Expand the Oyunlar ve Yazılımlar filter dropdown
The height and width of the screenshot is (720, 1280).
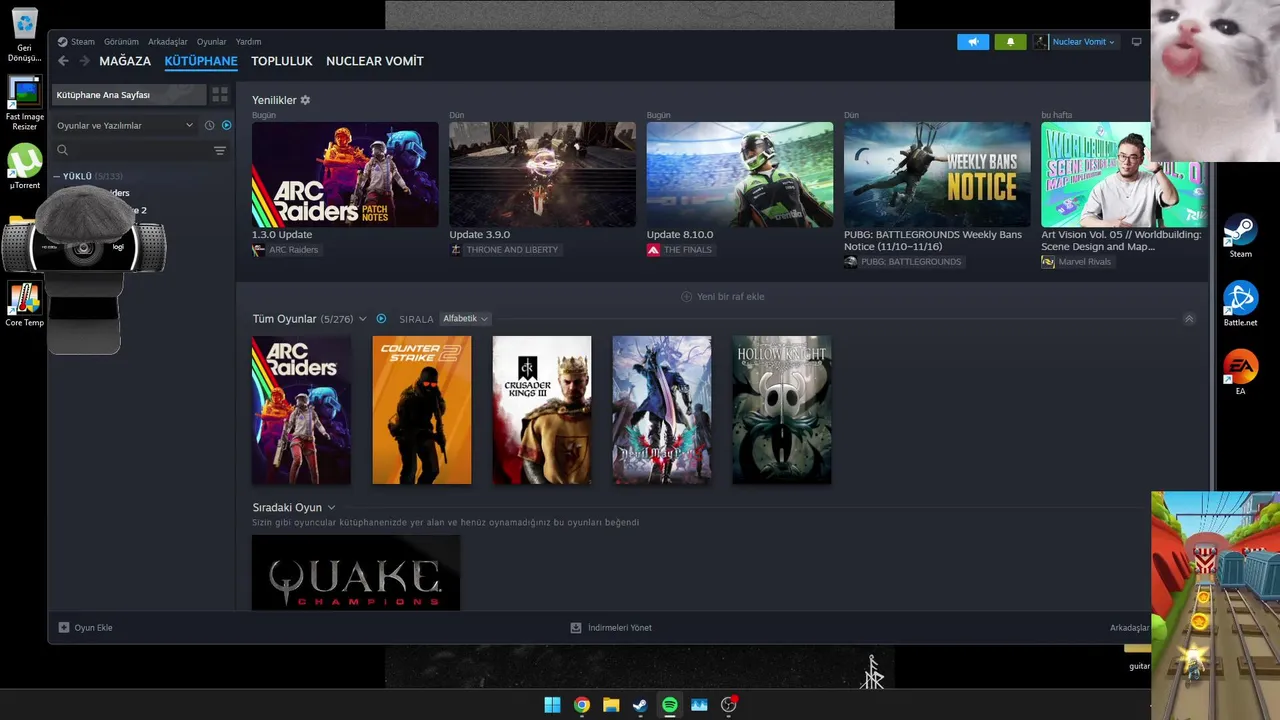point(125,125)
